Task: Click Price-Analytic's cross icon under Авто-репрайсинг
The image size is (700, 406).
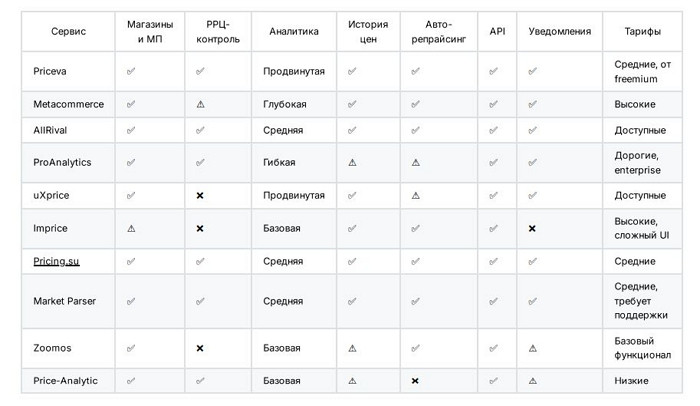Action: click(x=415, y=381)
